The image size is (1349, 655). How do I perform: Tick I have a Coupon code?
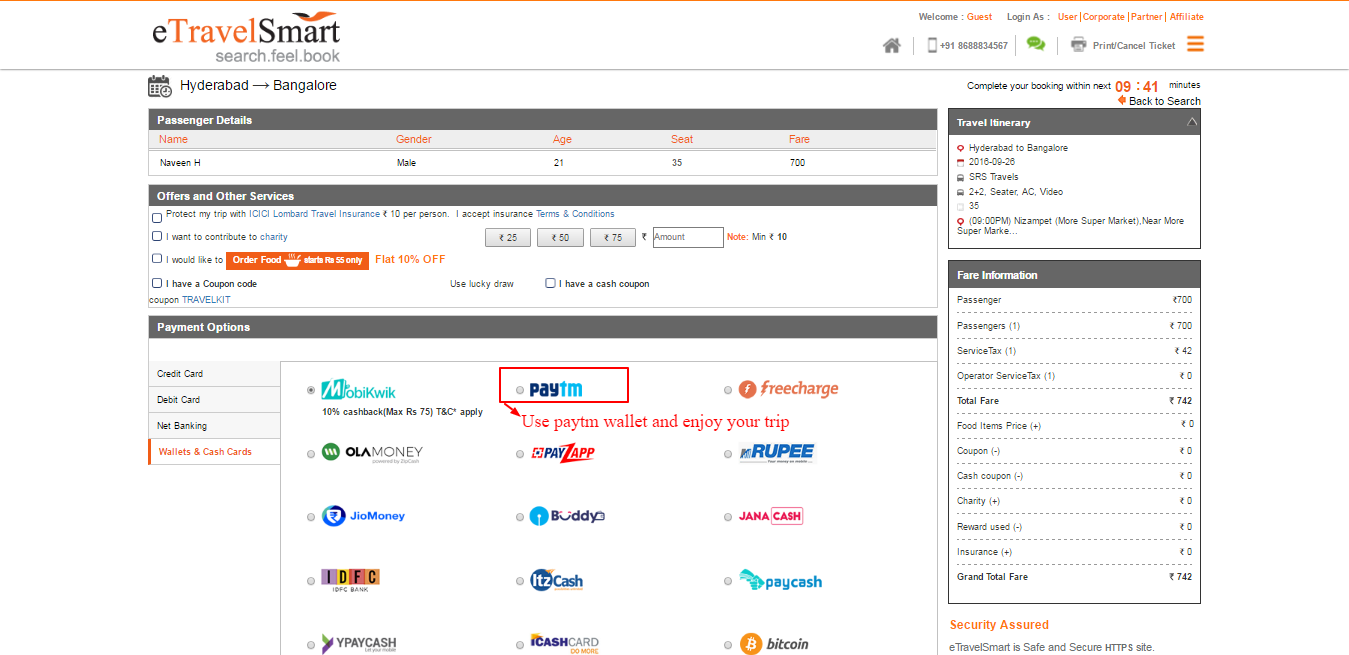(x=157, y=283)
